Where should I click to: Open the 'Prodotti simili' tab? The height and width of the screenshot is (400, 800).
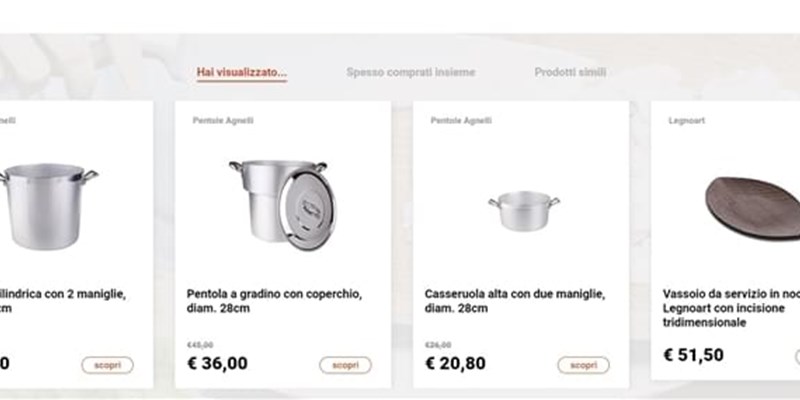click(x=570, y=72)
